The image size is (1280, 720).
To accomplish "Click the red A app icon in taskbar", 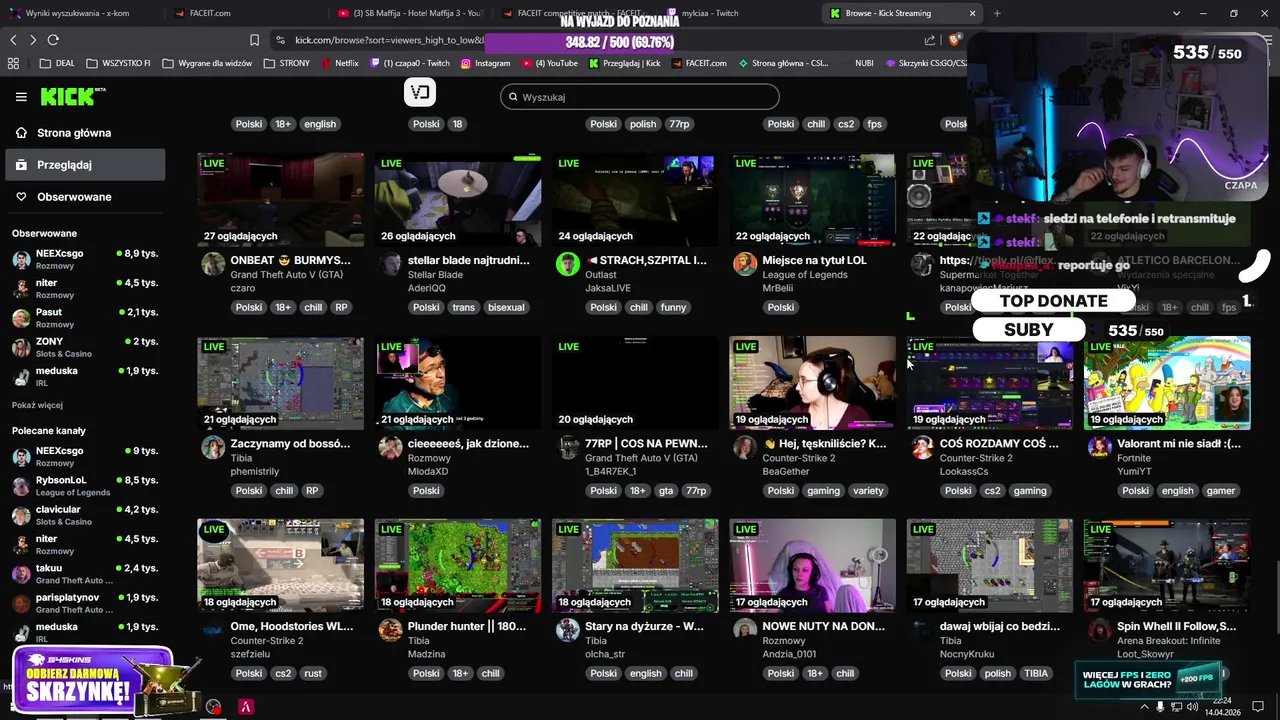I will (x=246, y=707).
